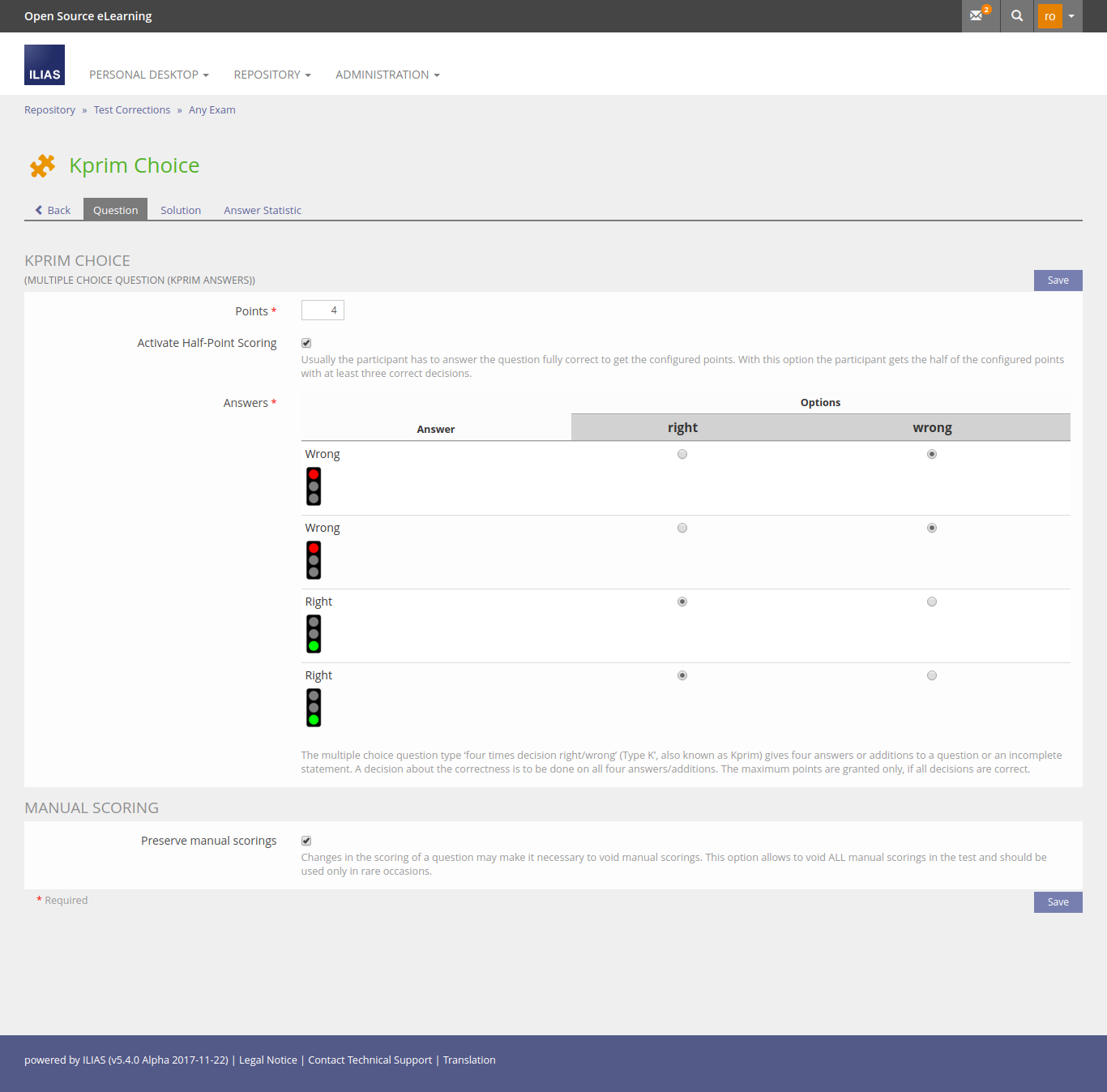Uncheck Preserve manual scorings checkbox
The width and height of the screenshot is (1107, 1092).
306,841
